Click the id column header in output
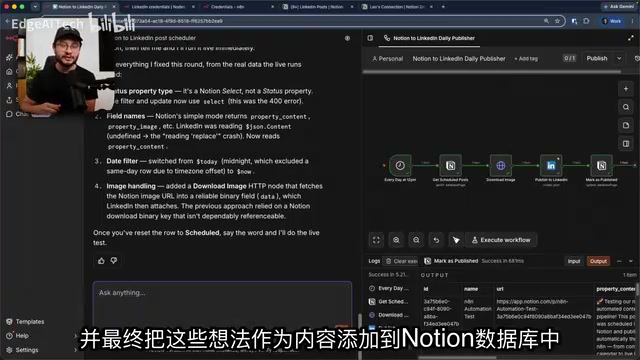The width and height of the screenshot is (640, 360). [x=426, y=289]
